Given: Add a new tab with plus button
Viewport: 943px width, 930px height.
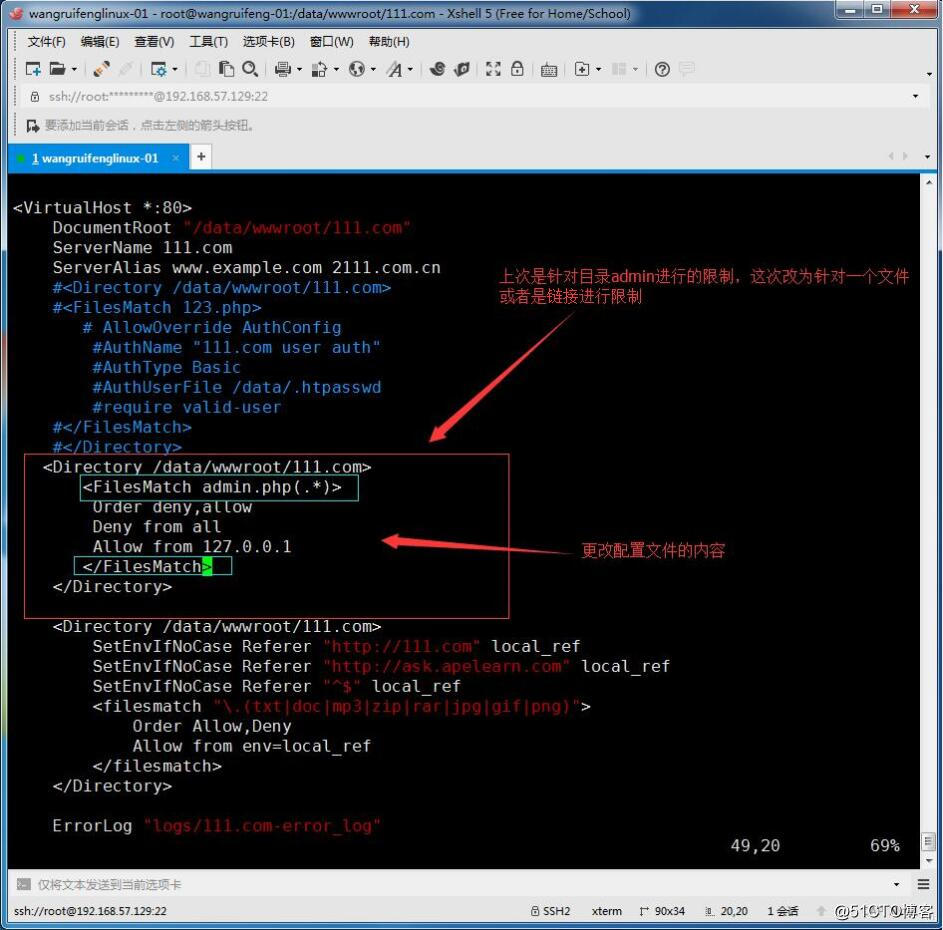Looking at the screenshot, I should coord(201,157).
